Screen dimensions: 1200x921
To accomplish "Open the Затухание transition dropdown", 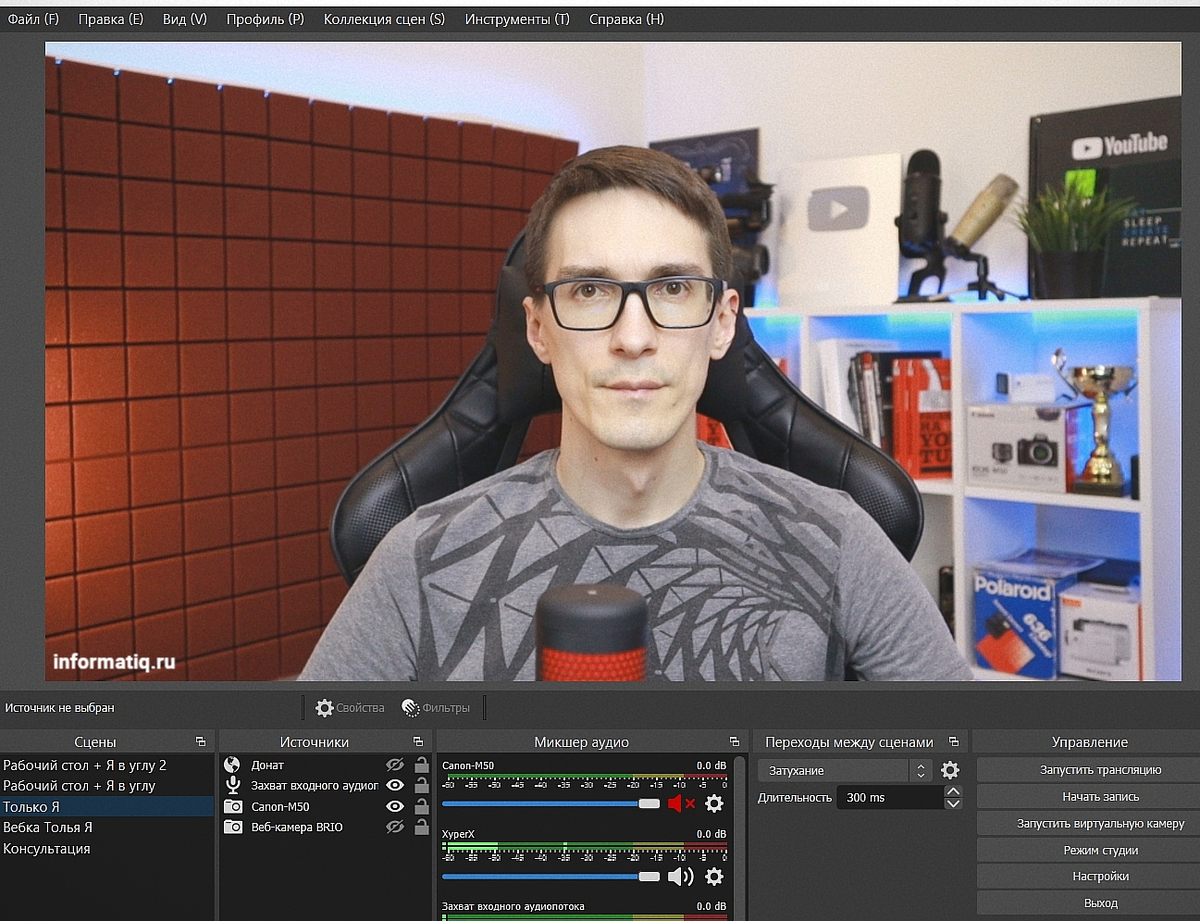I will tap(845, 770).
